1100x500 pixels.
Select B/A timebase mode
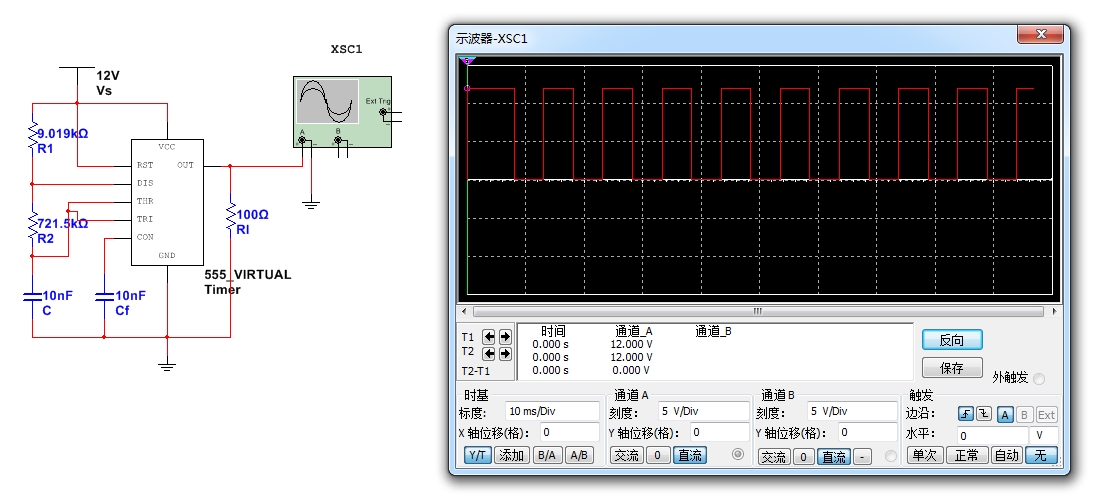[x=546, y=455]
